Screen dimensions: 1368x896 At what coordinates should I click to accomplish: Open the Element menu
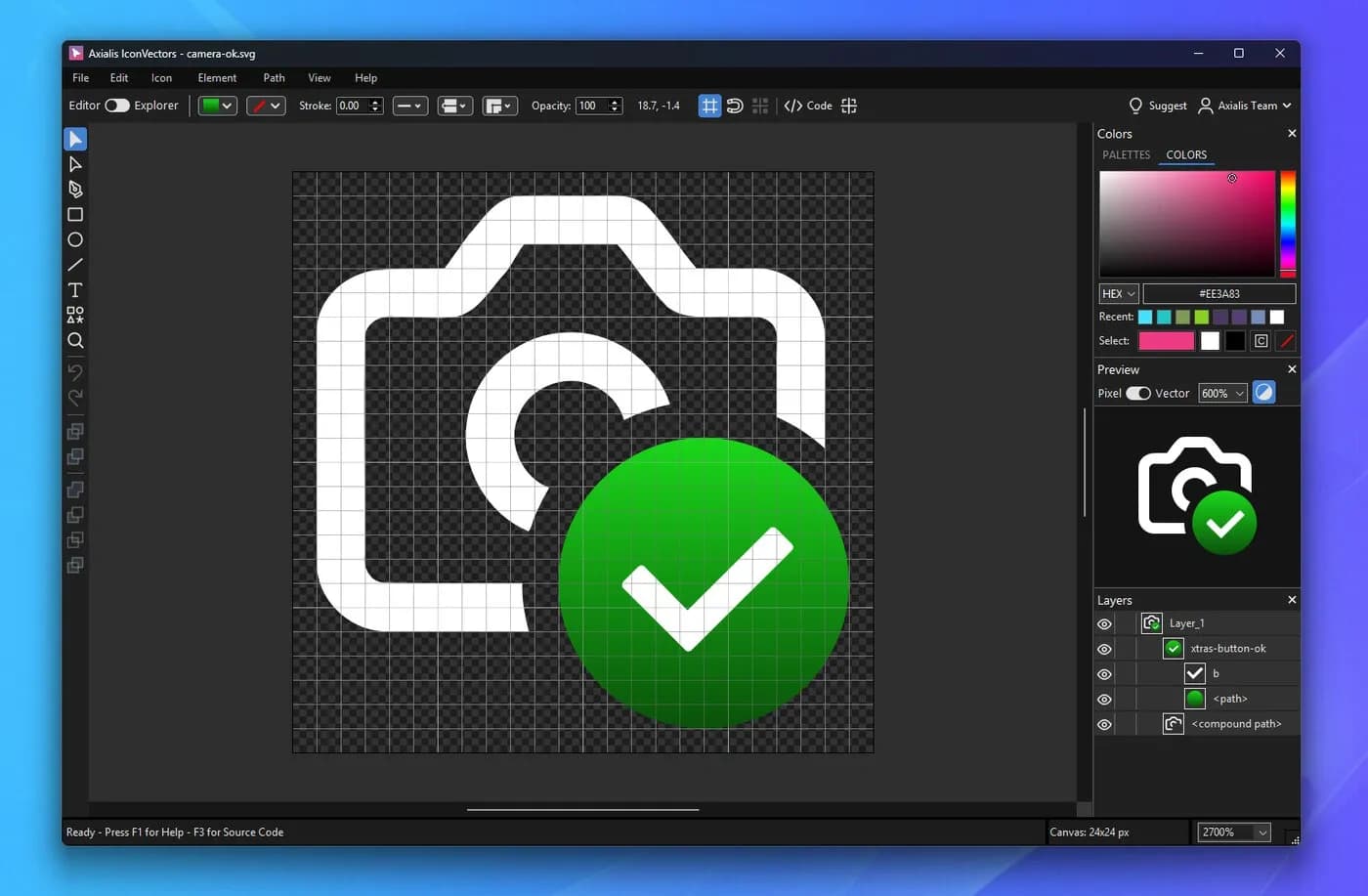click(x=217, y=78)
